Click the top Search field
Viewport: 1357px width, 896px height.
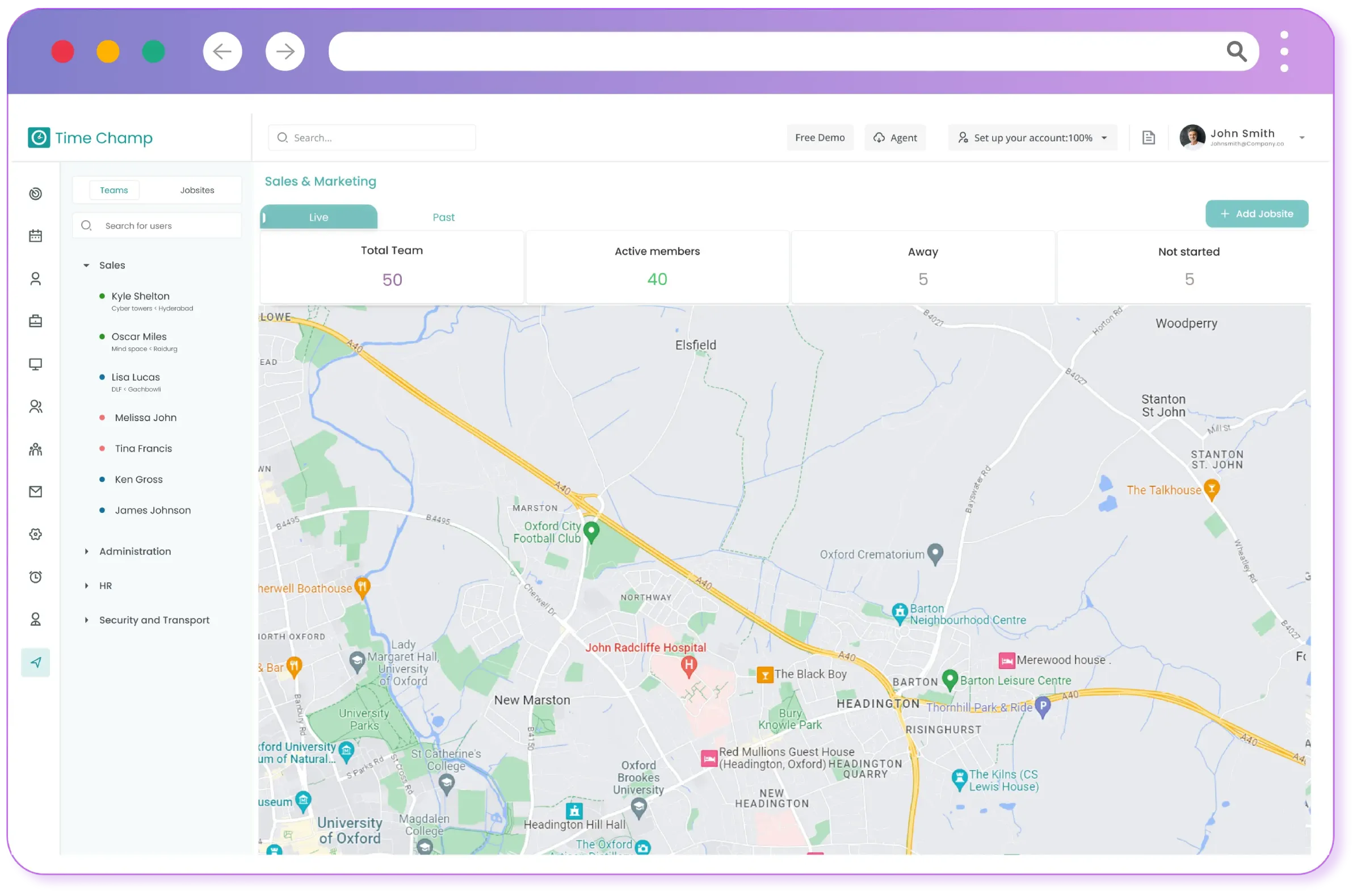pyautogui.click(x=372, y=138)
